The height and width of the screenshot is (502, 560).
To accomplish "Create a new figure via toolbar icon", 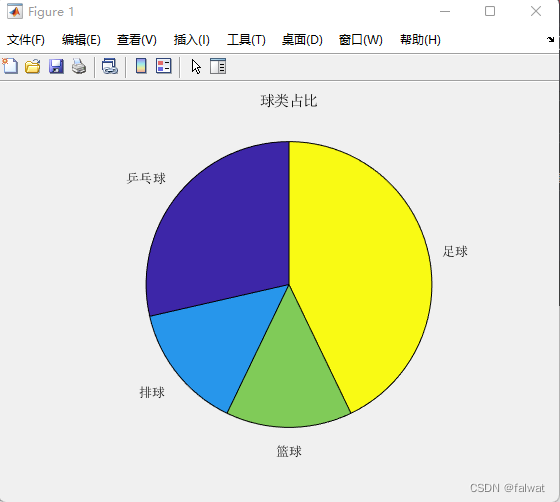I will [10, 66].
